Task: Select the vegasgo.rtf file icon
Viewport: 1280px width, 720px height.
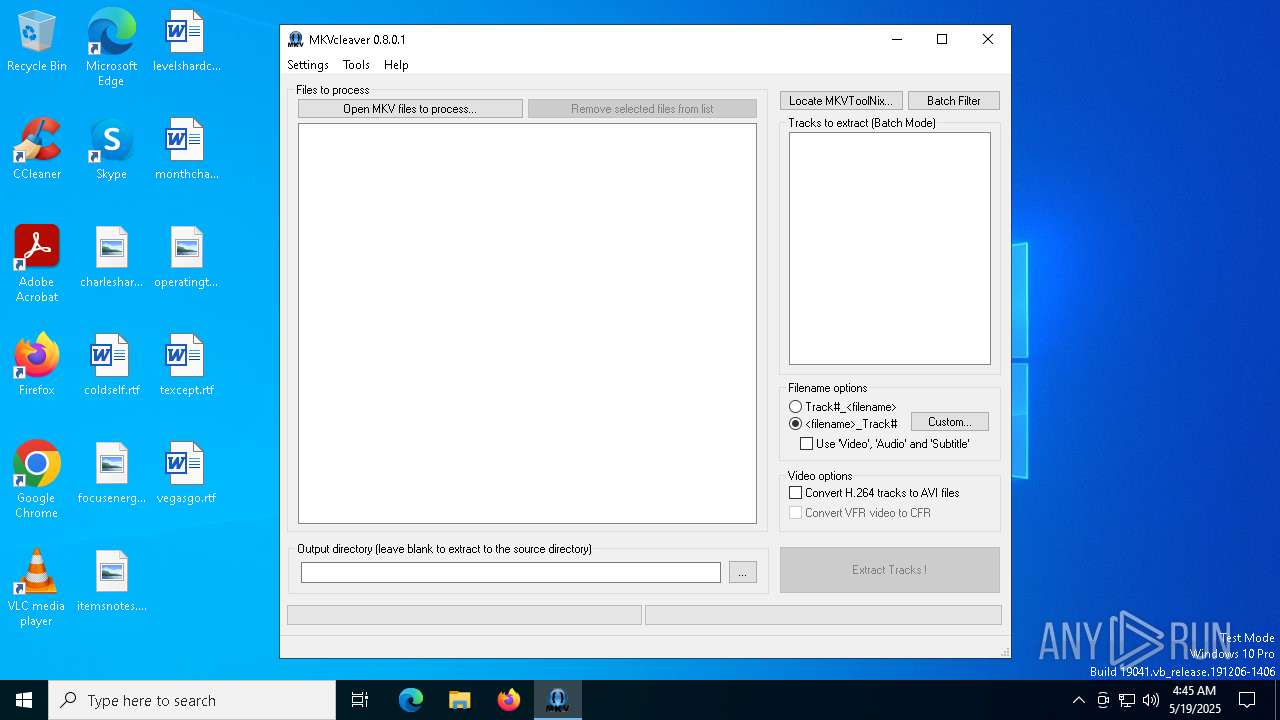Action: point(186,473)
